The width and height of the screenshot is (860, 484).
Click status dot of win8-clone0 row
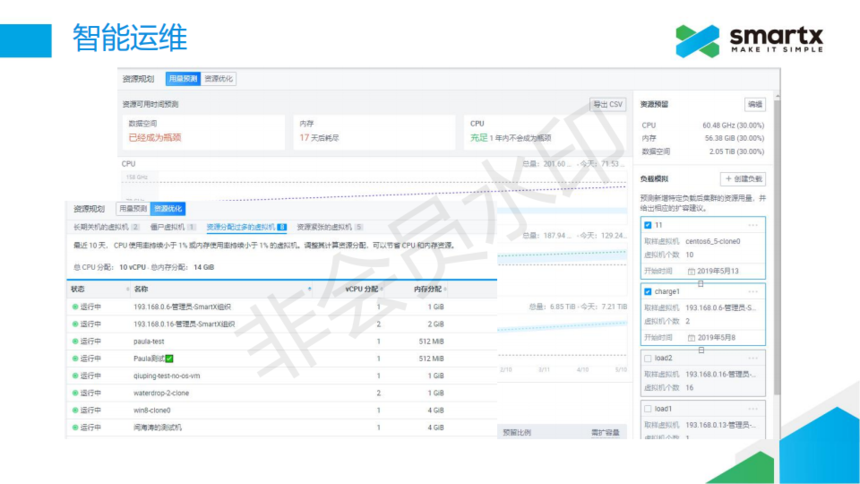point(75,410)
